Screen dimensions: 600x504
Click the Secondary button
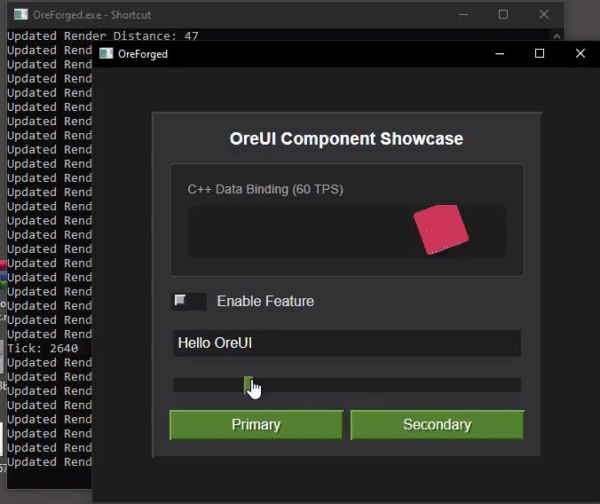437,425
